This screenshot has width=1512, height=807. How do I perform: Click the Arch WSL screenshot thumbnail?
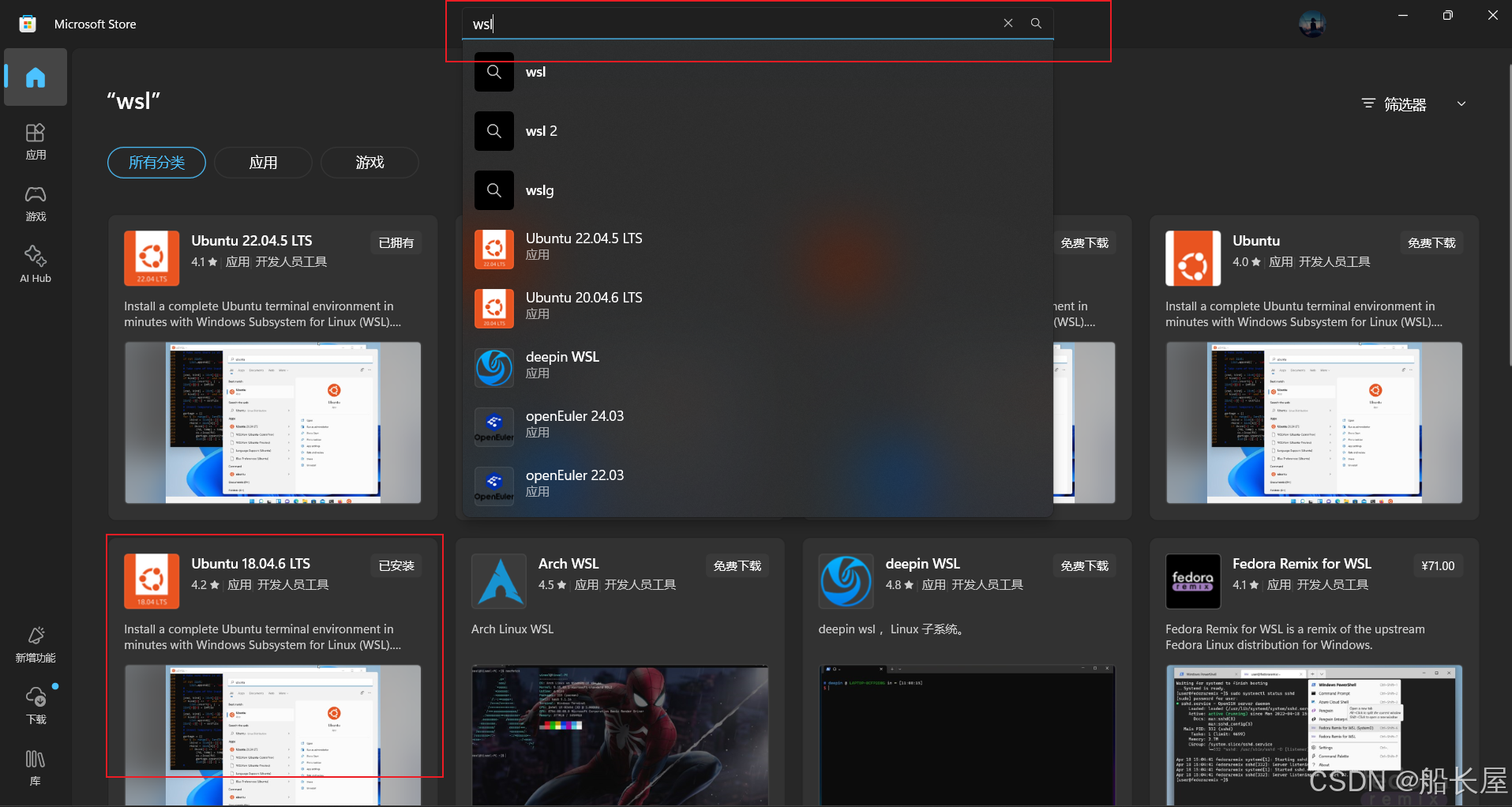[619, 736]
